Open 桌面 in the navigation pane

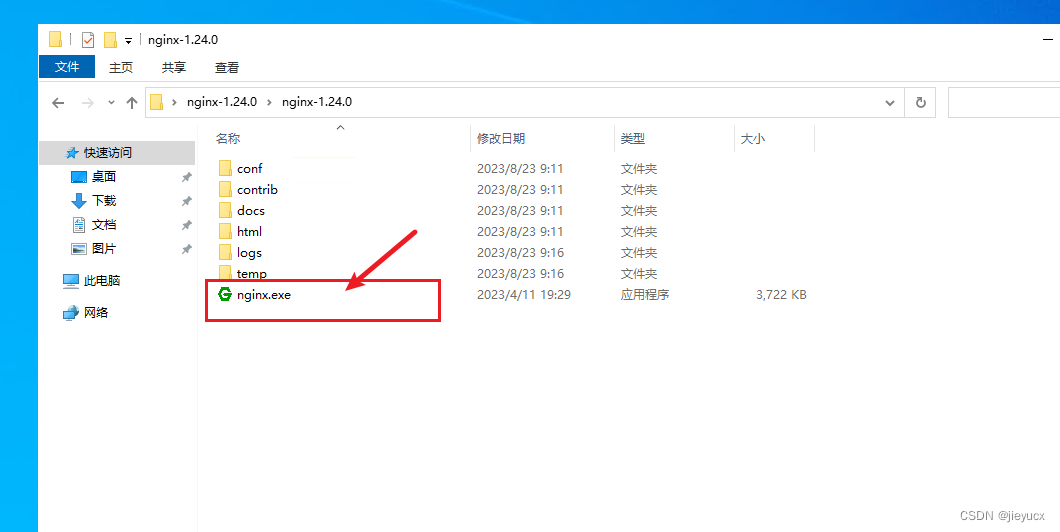(x=104, y=177)
